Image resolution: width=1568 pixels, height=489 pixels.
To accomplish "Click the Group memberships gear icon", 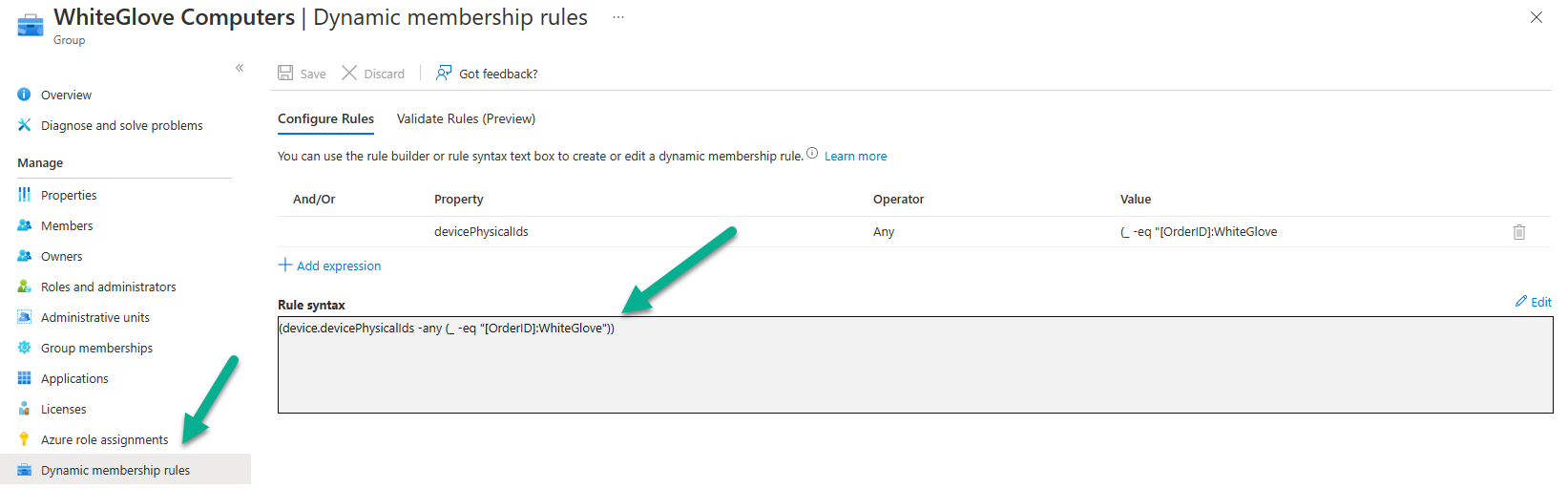I will coord(24,348).
